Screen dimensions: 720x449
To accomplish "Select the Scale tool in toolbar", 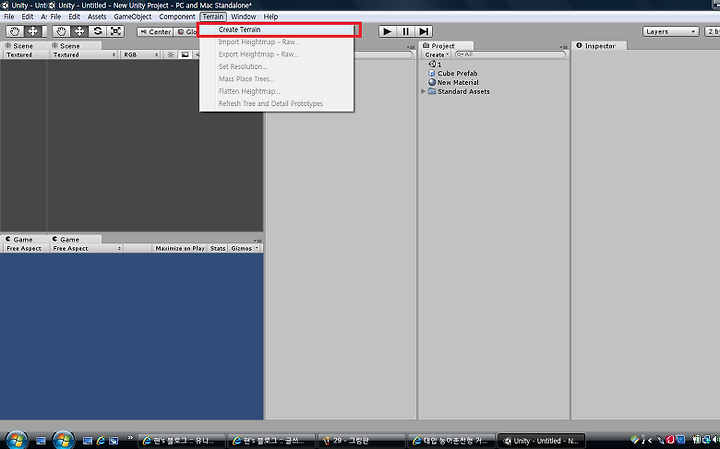I will [115, 31].
